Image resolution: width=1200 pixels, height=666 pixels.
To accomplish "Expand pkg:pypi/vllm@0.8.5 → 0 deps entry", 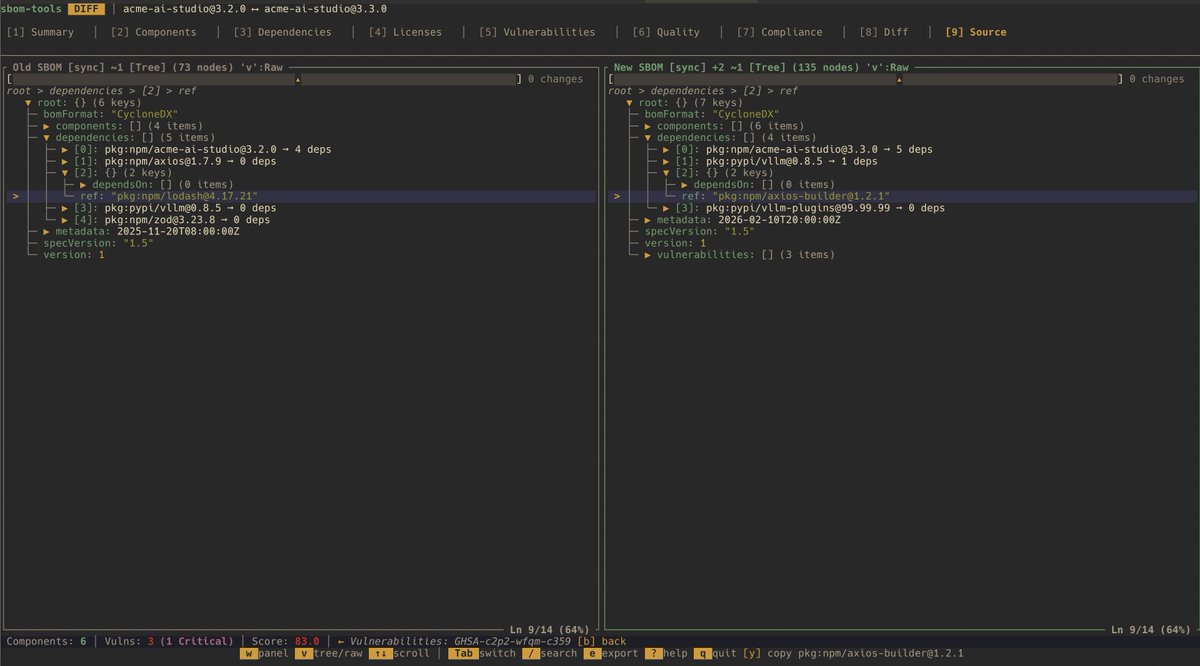I will [65, 208].
